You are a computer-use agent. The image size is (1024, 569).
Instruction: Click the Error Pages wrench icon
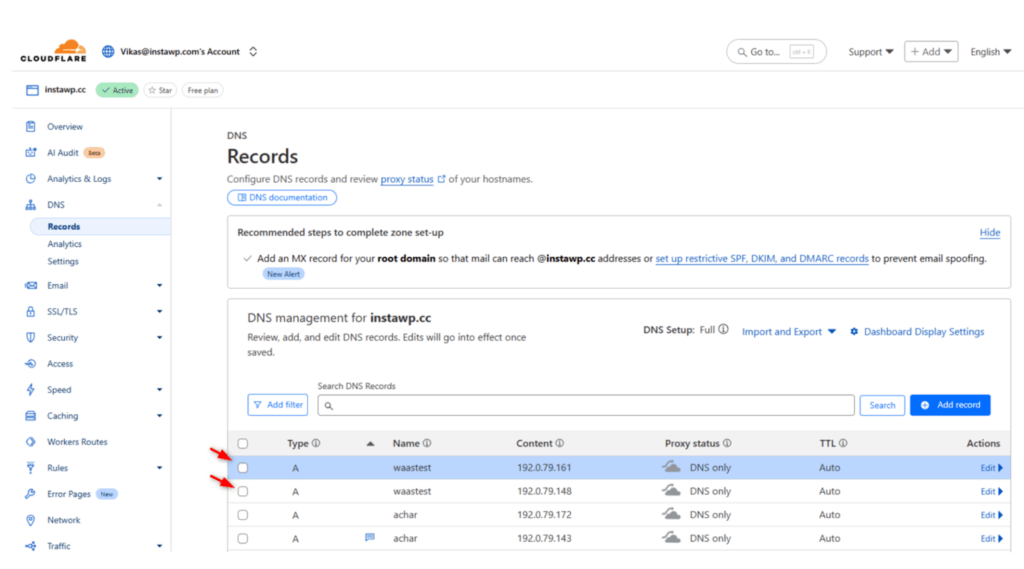(x=31, y=494)
